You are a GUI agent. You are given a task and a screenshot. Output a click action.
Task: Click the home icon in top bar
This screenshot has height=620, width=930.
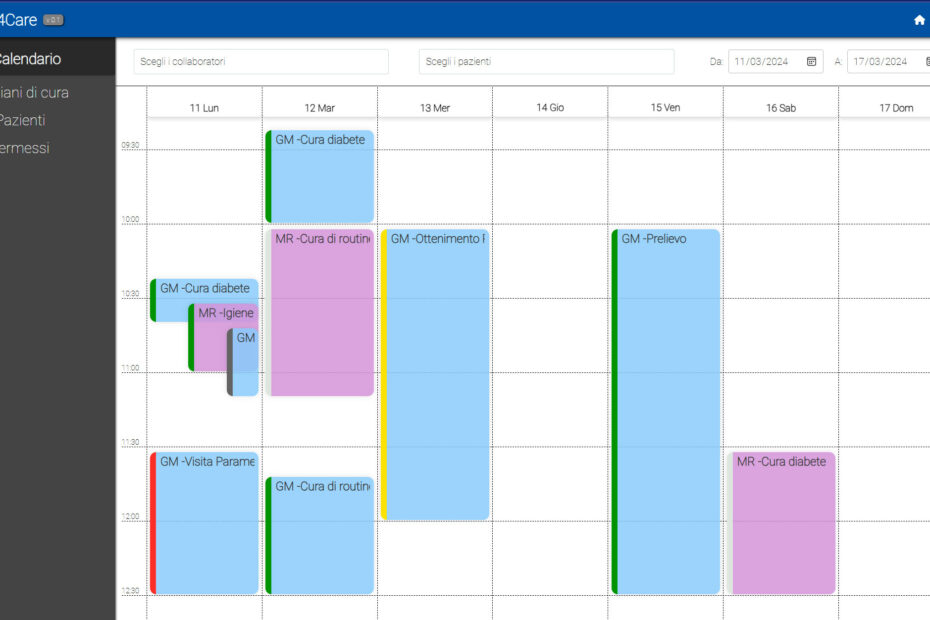[x=919, y=20]
